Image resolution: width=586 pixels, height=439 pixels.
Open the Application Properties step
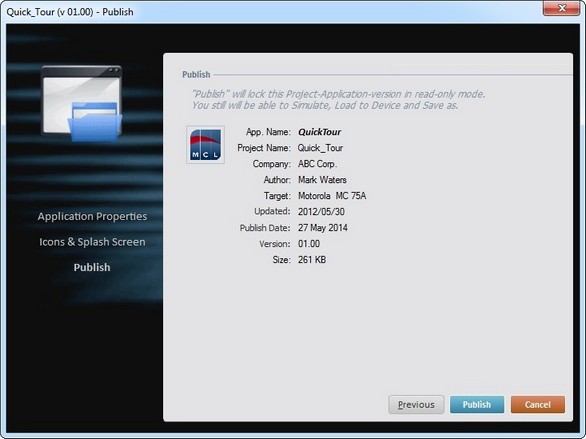coord(92,216)
